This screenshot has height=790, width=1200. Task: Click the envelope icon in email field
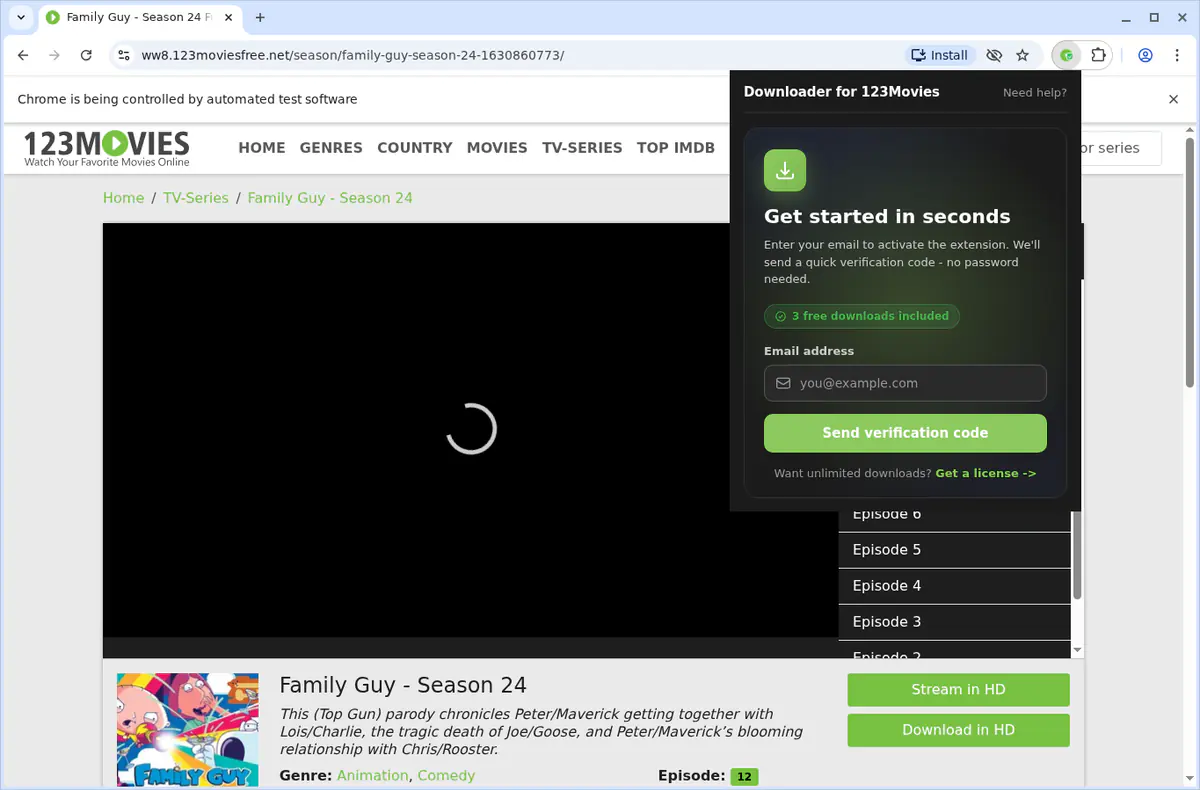783,383
